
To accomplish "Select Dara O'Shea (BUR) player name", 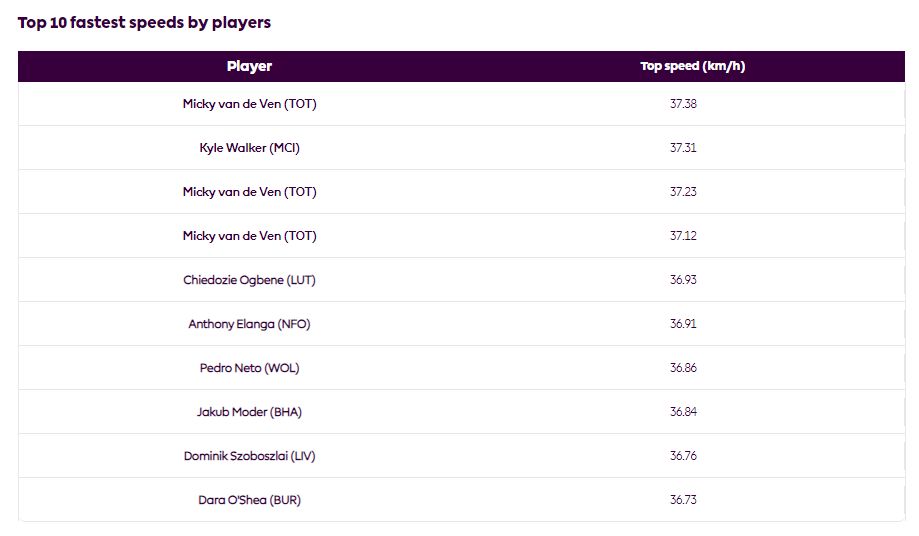I will pyautogui.click(x=249, y=500).
